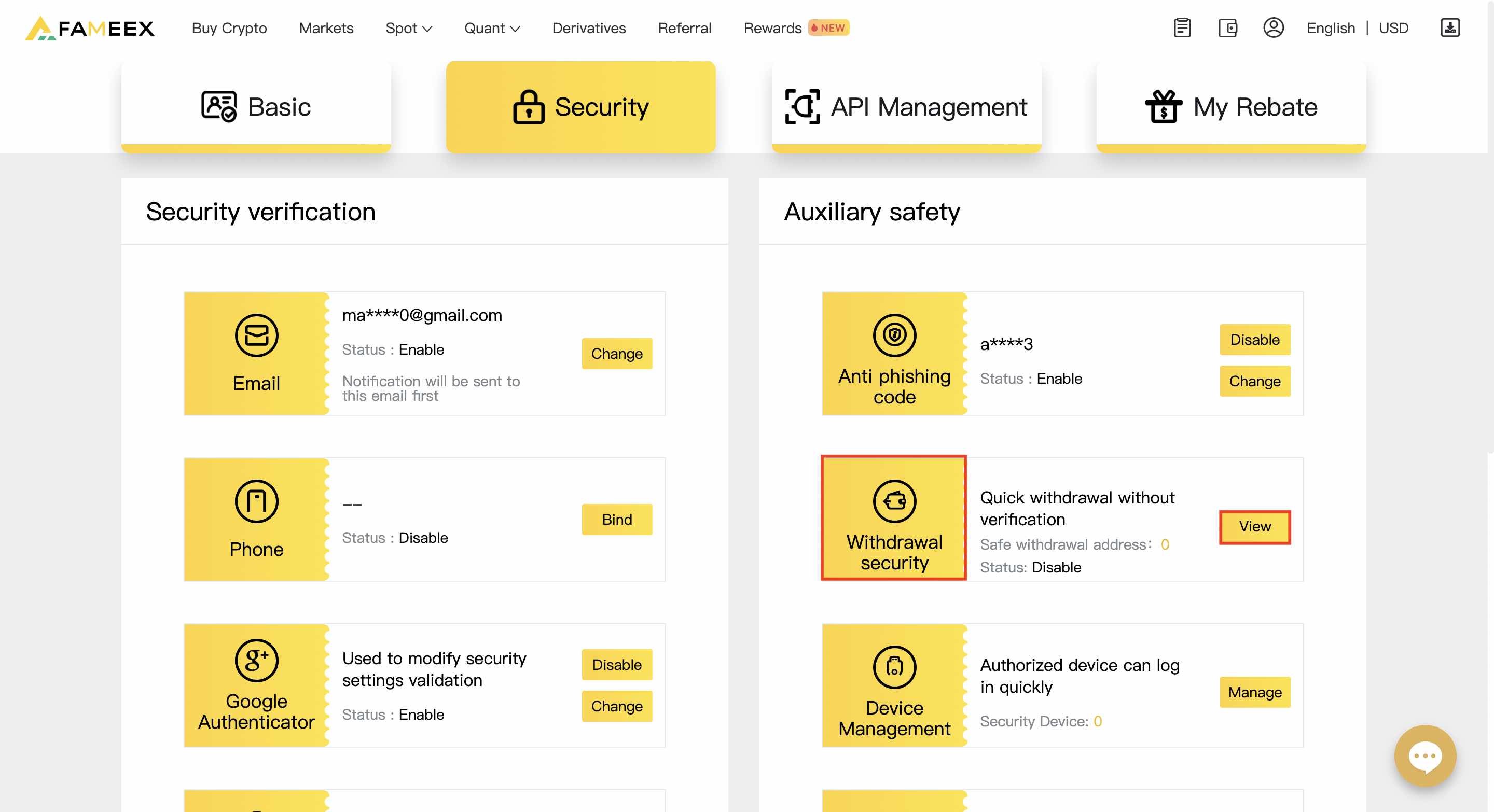This screenshot has height=812, width=1494.
Task: Disable the anti phishing code
Action: tap(1254, 340)
